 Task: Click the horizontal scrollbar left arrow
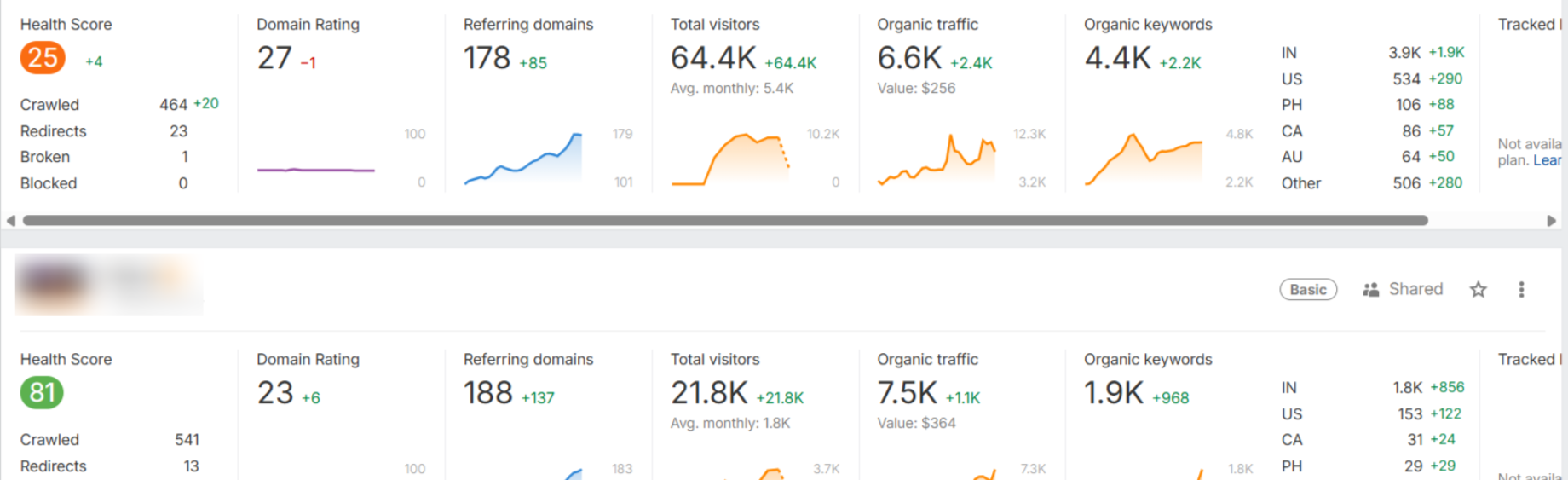point(10,220)
